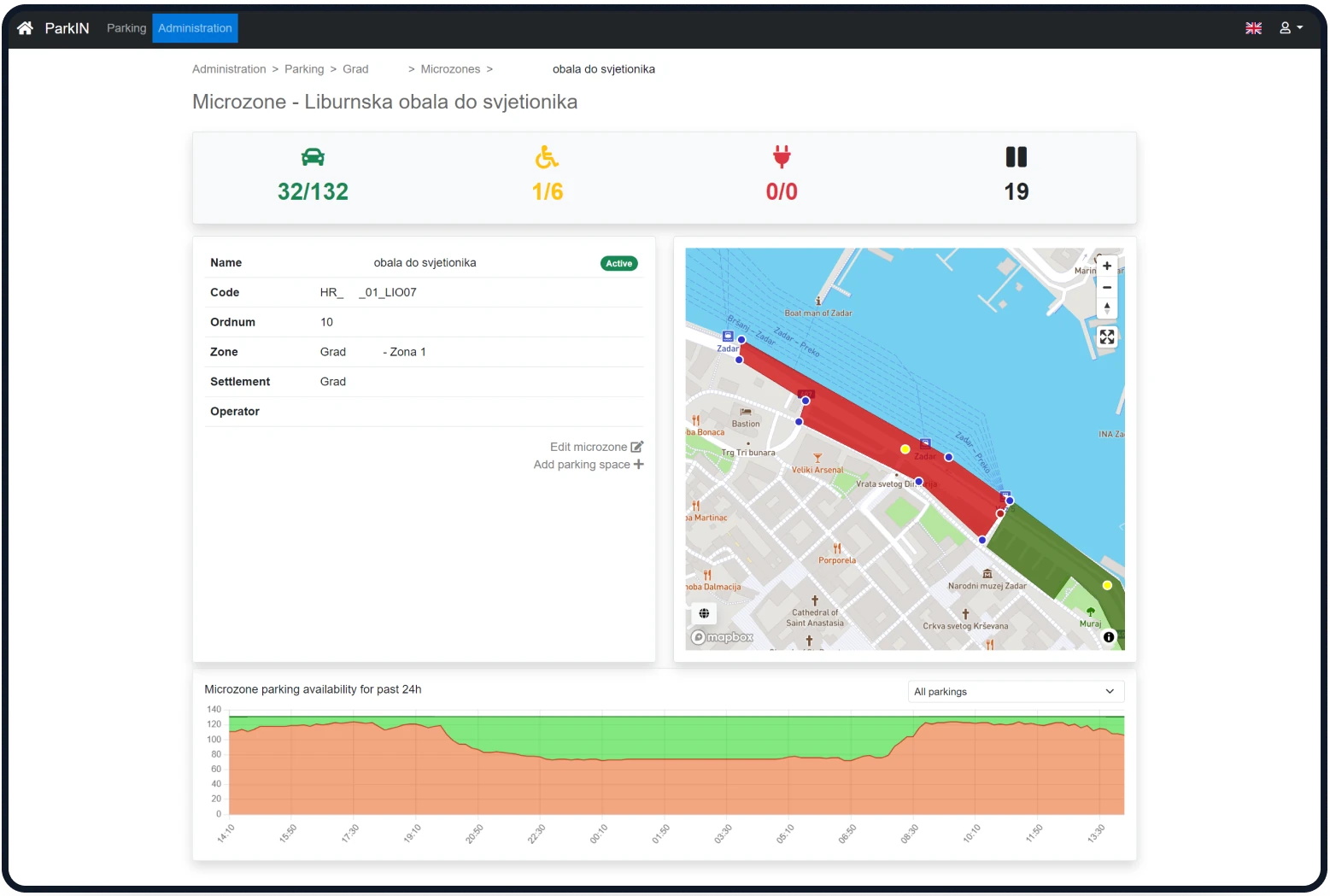Reset map bearing with compass button
This screenshot has height=896, width=1330.
[x=1107, y=307]
